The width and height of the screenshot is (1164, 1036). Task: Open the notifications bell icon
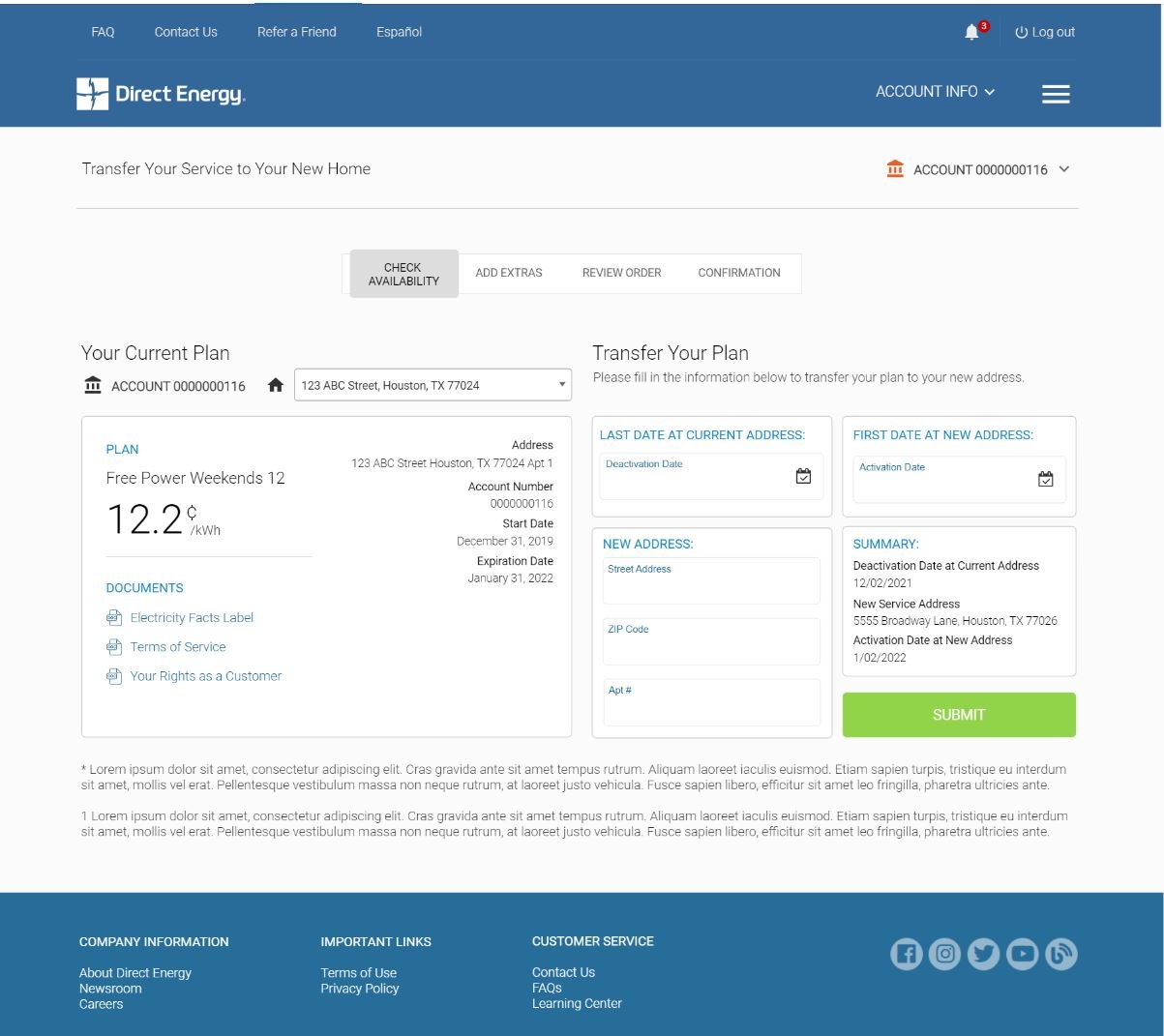point(972,32)
